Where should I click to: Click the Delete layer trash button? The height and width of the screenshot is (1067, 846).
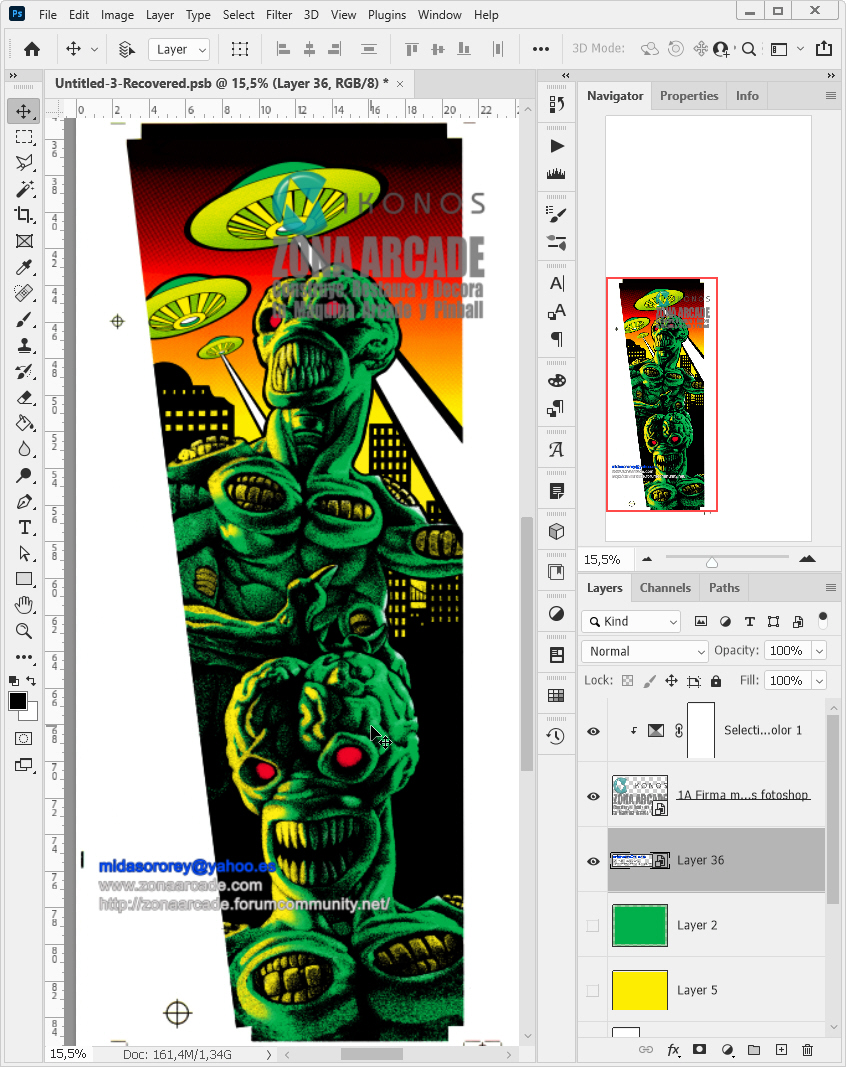point(807,1050)
